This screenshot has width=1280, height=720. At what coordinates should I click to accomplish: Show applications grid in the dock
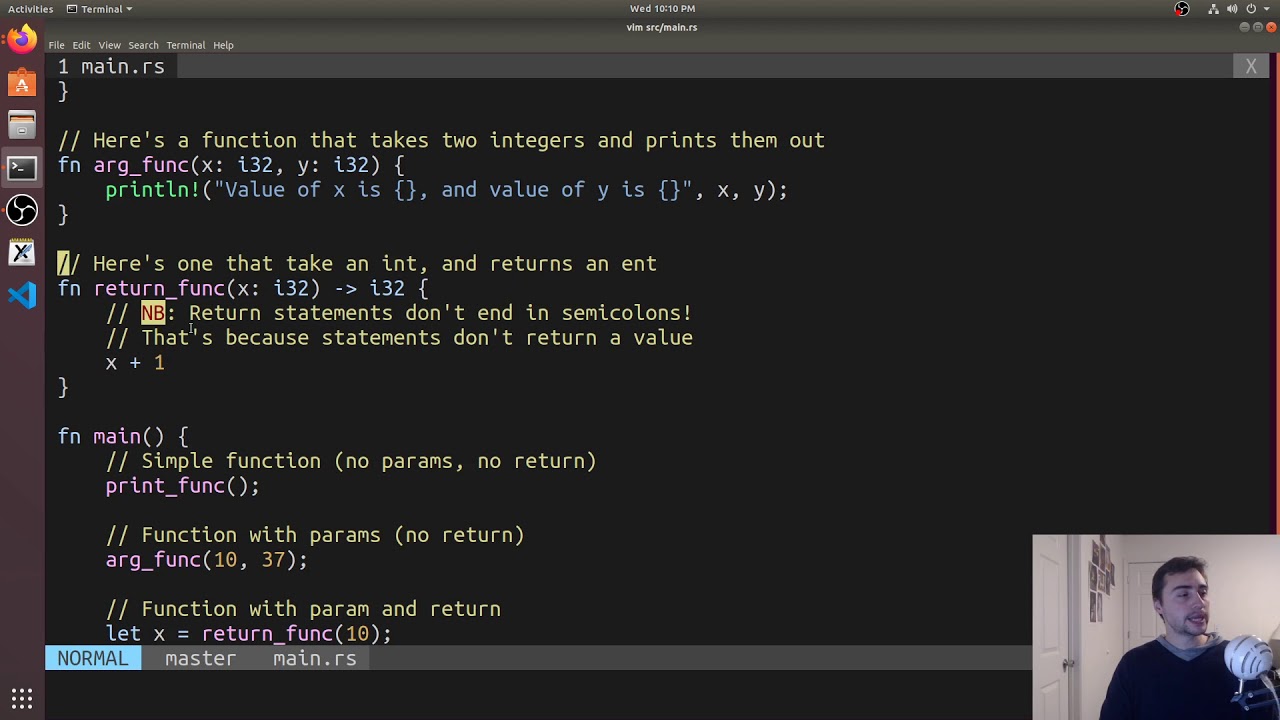pyautogui.click(x=22, y=698)
